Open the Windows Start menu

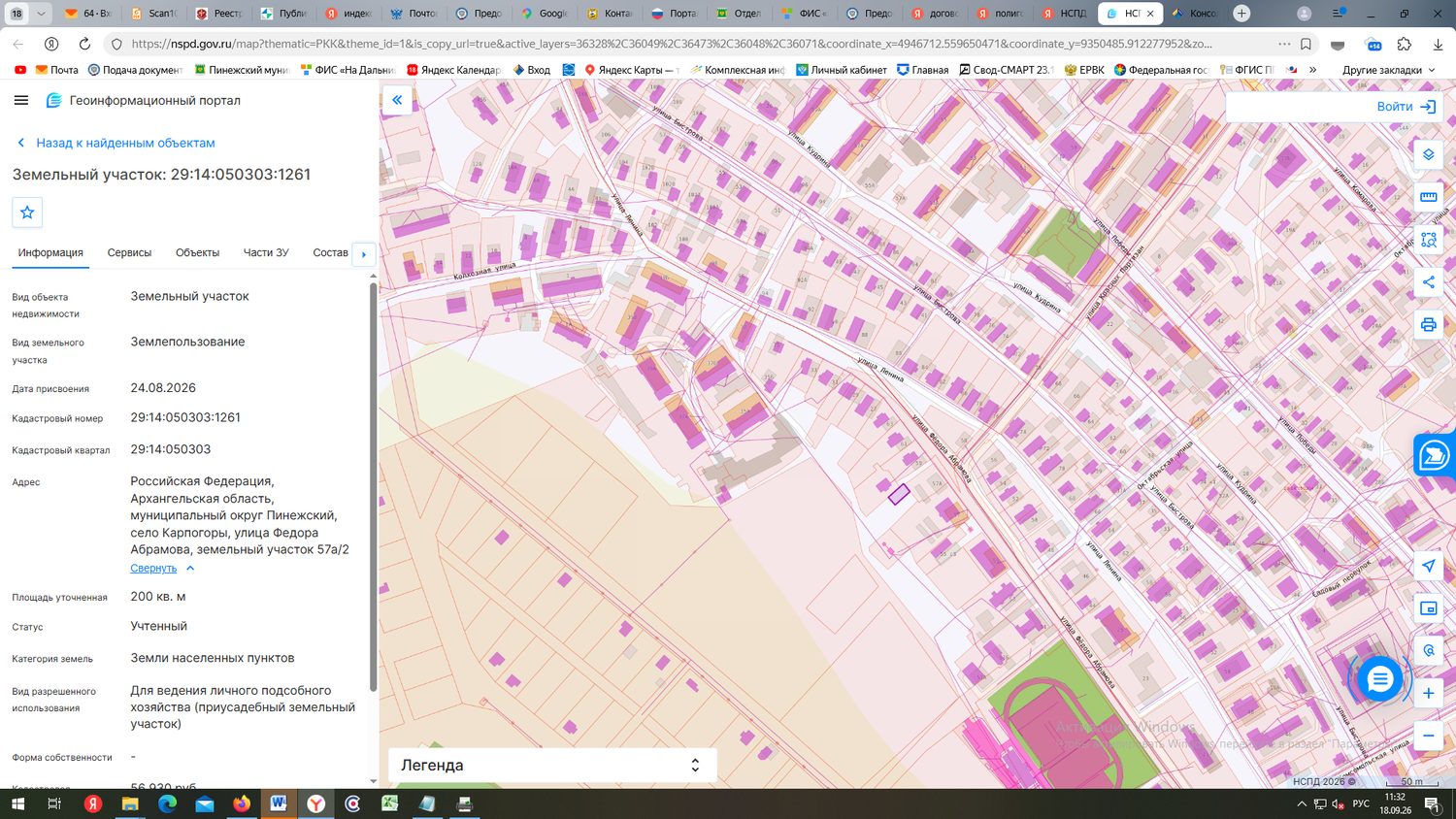(17, 803)
